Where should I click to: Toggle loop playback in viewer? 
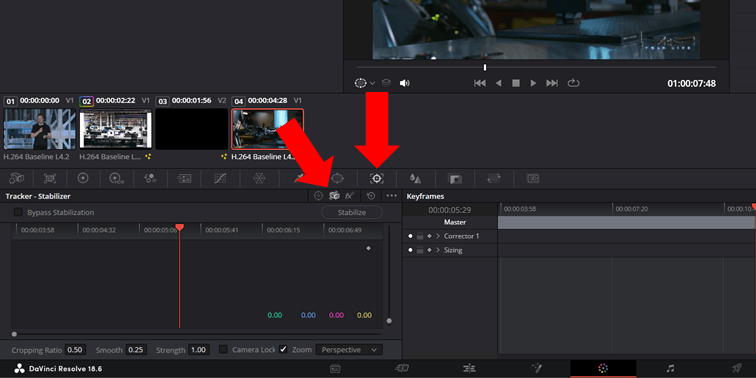pyautogui.click(x=573, y=83)
